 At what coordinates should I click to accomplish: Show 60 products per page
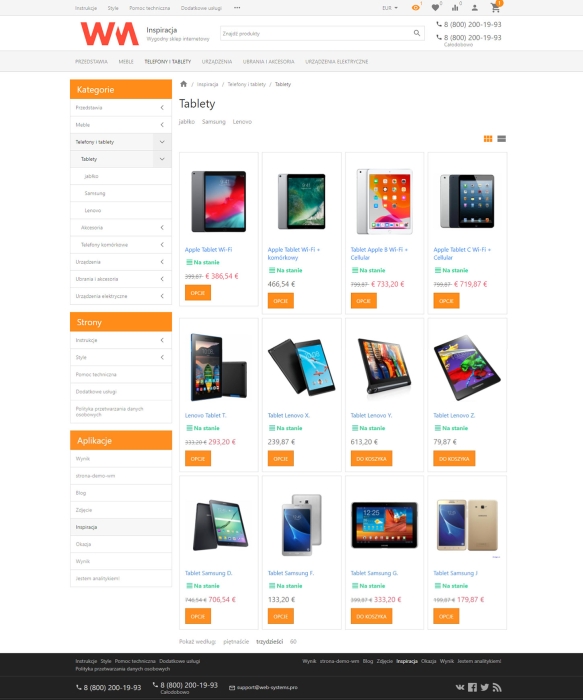click(293, 642)
